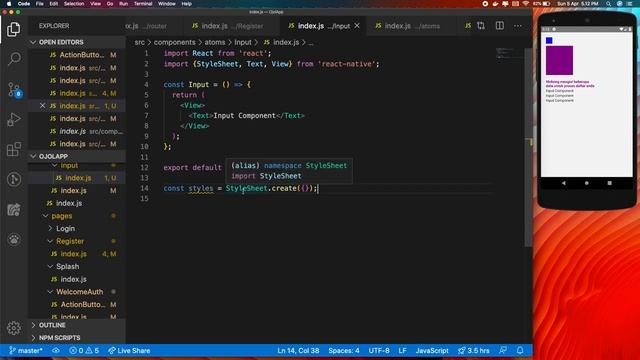Open the Wi-Fi menu bar icon
The image size is (640, 360).
click(x=526, y=4)
